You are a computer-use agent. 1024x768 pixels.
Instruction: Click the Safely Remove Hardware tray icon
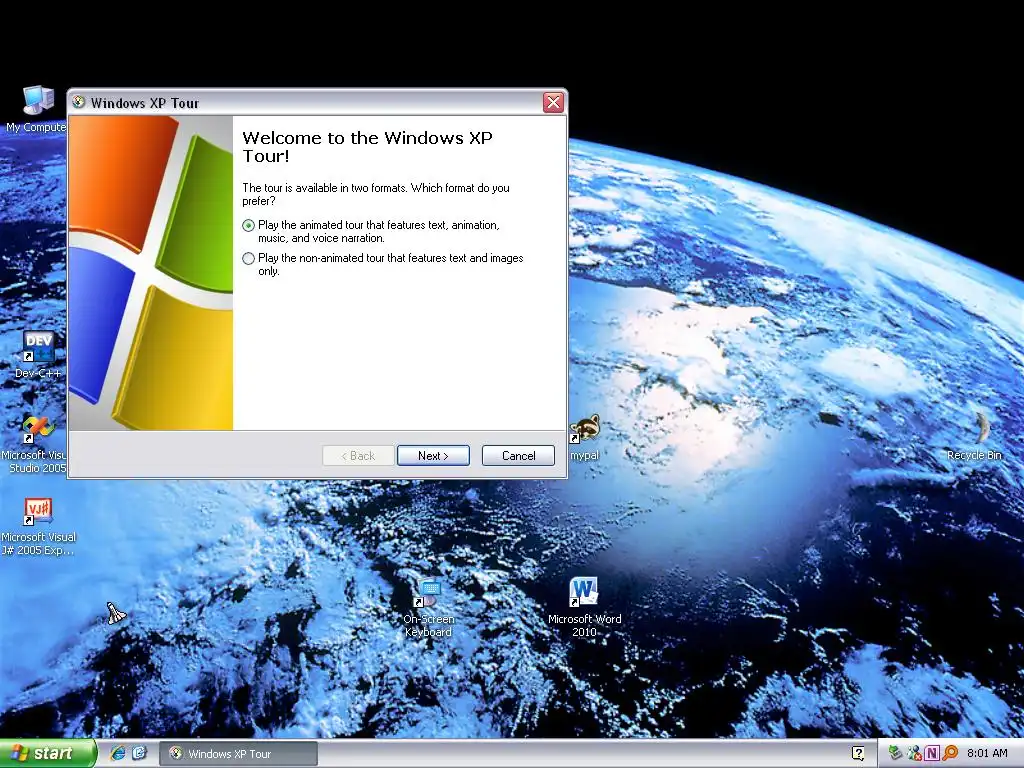(895, 753)
